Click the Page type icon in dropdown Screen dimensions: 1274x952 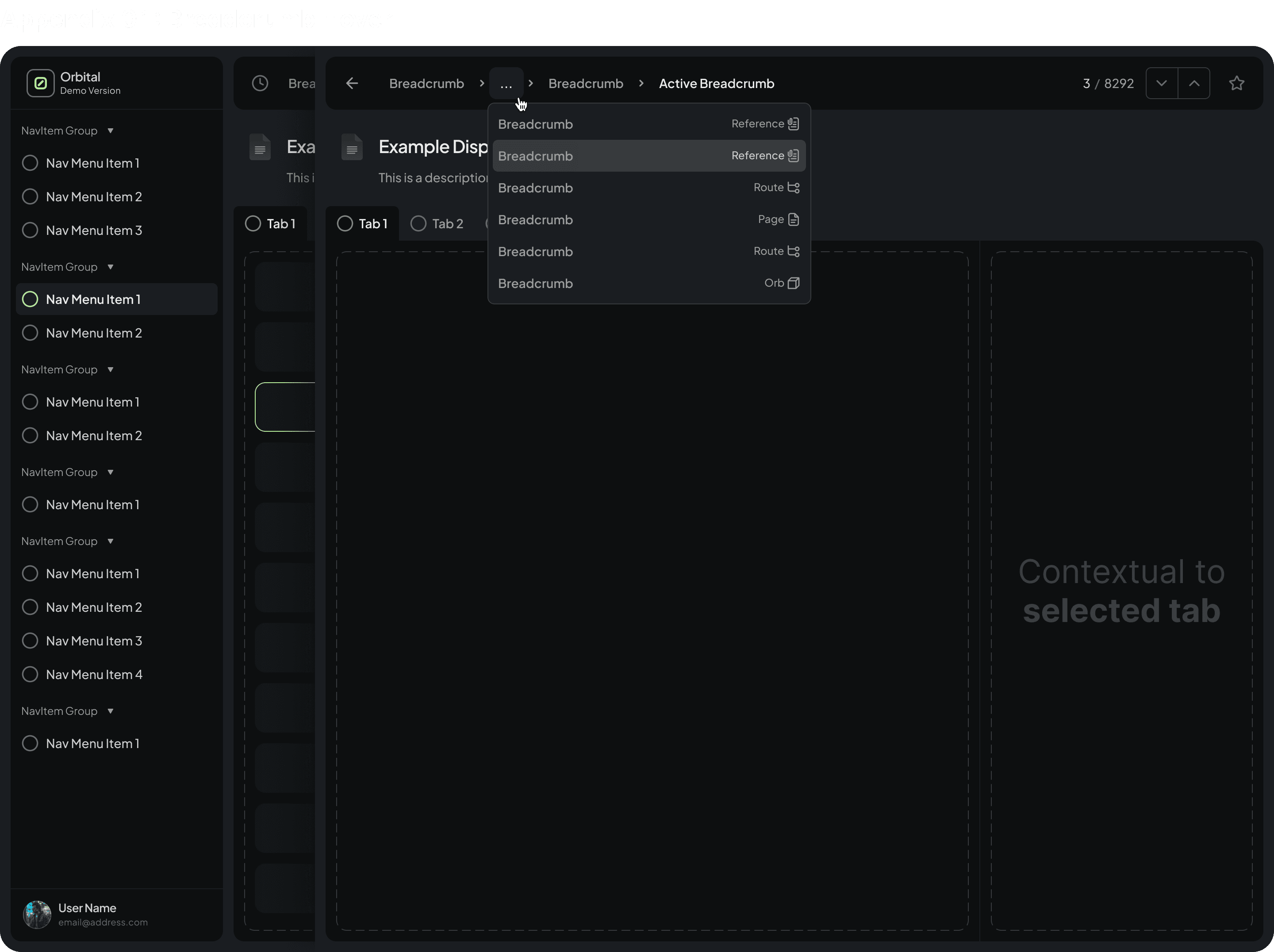coord(793,219)
